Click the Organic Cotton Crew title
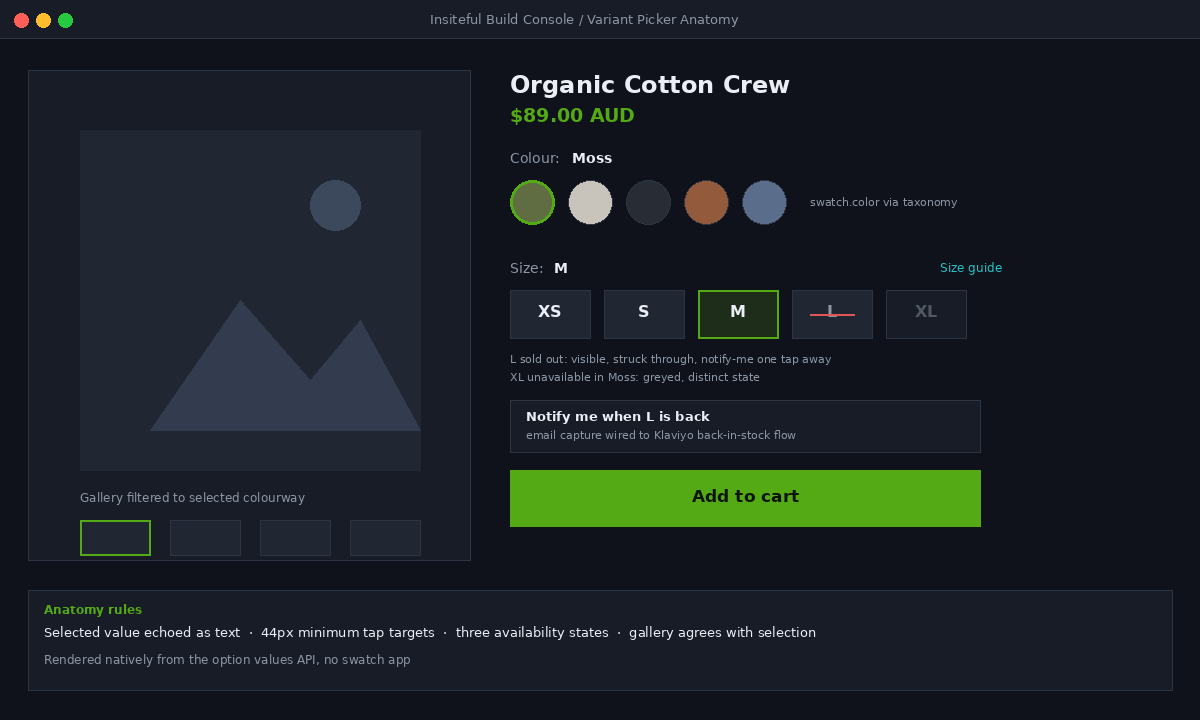The height and width of the screenshot is (720, 1200). (x=650, y=85)
